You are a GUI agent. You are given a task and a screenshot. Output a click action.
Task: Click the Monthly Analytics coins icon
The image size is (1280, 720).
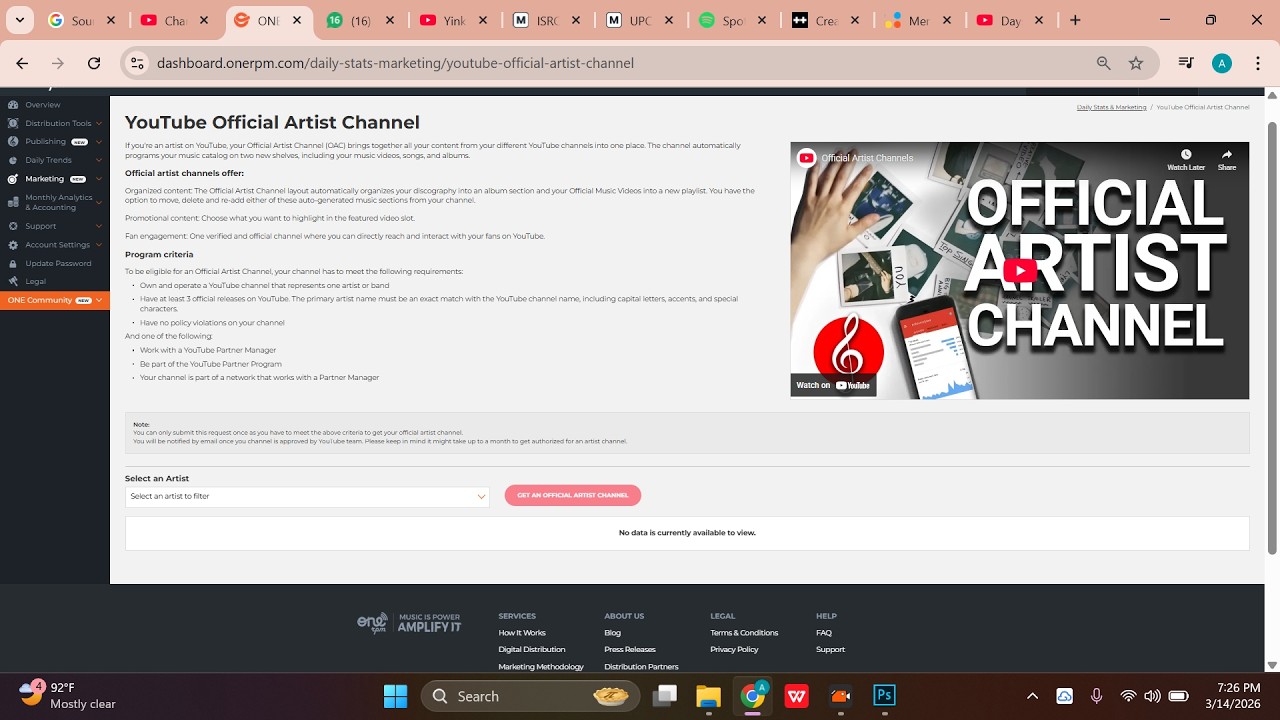tap(13, 202)
